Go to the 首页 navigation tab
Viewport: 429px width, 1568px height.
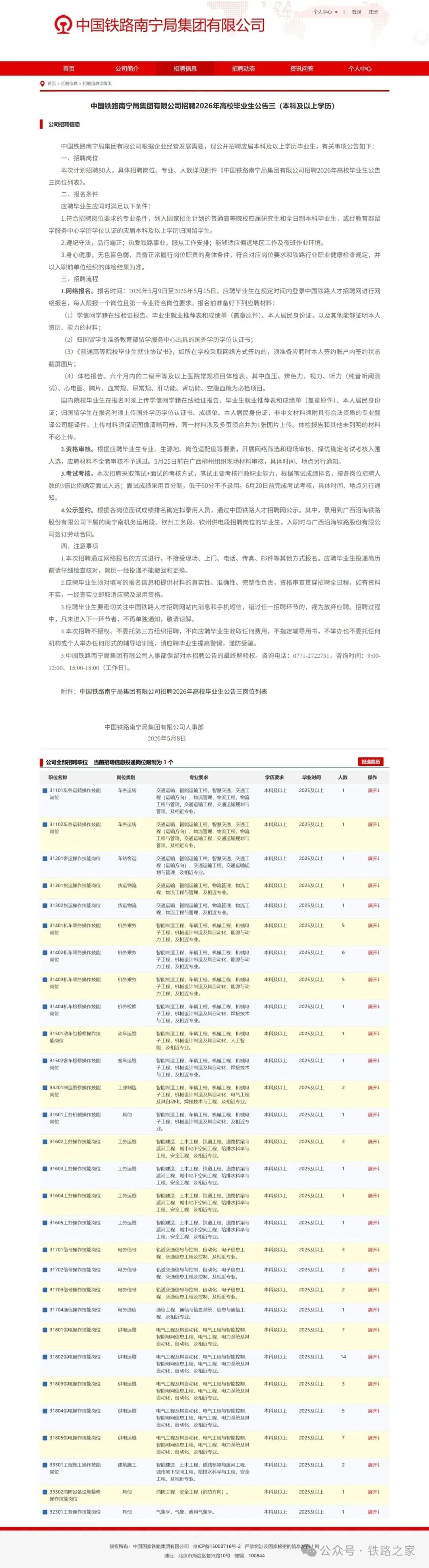point(69,69)
